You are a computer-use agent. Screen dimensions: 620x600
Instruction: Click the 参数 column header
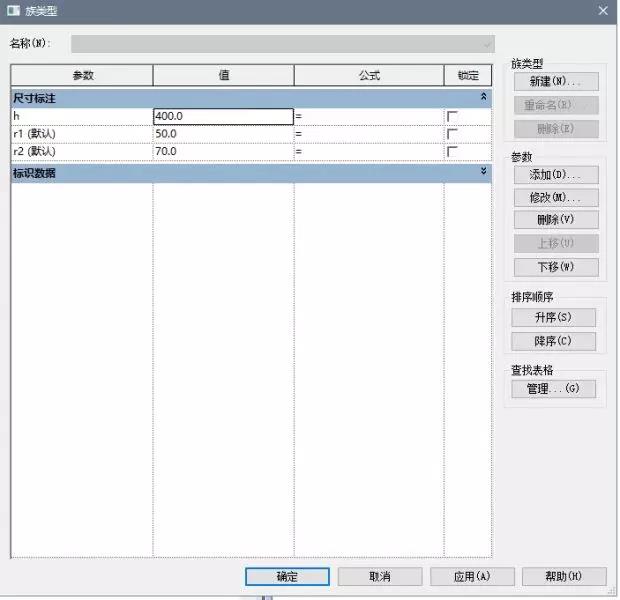click(82, 75)
